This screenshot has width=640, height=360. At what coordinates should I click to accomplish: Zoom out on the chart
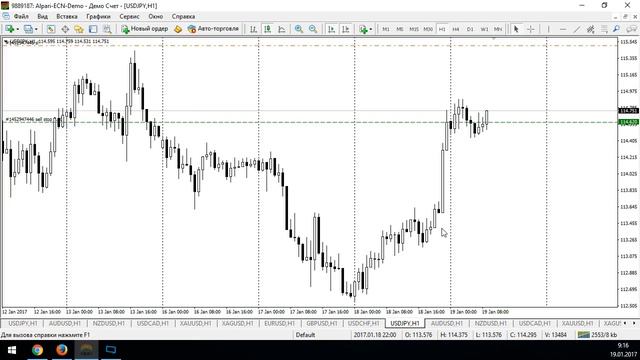[x=313, y=29]
